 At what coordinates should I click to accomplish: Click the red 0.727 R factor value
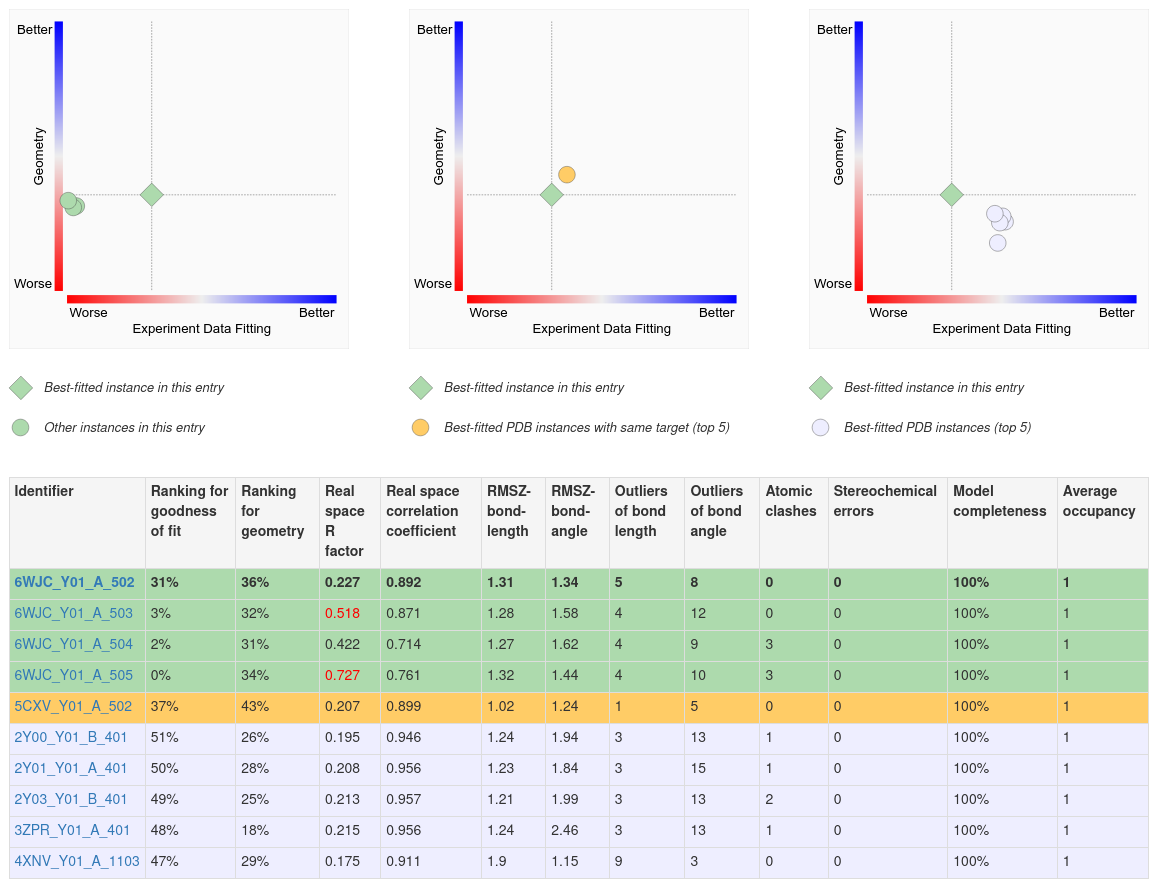click(x=340, y=675)
